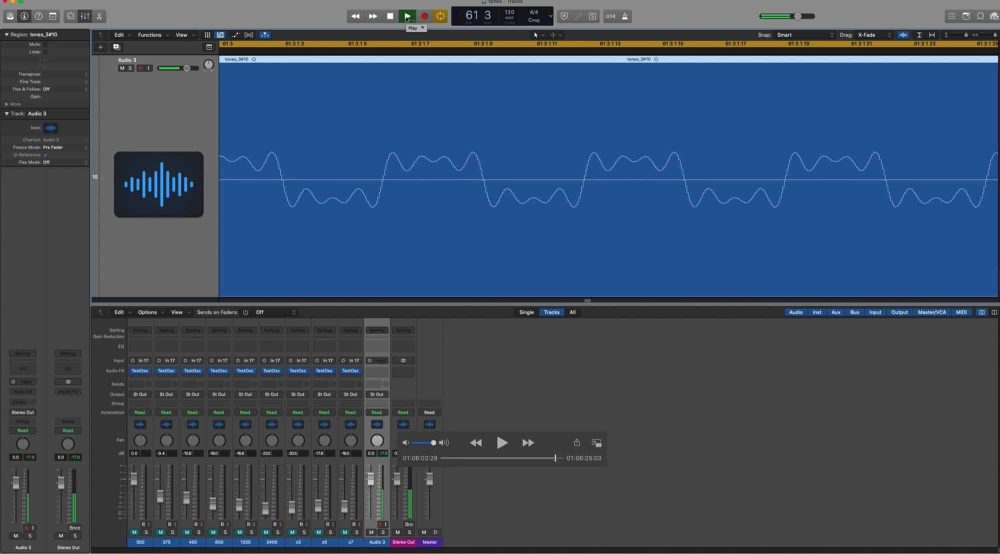
Task: Solo the Audio 3 track header
Action: [x=130, y=68]
